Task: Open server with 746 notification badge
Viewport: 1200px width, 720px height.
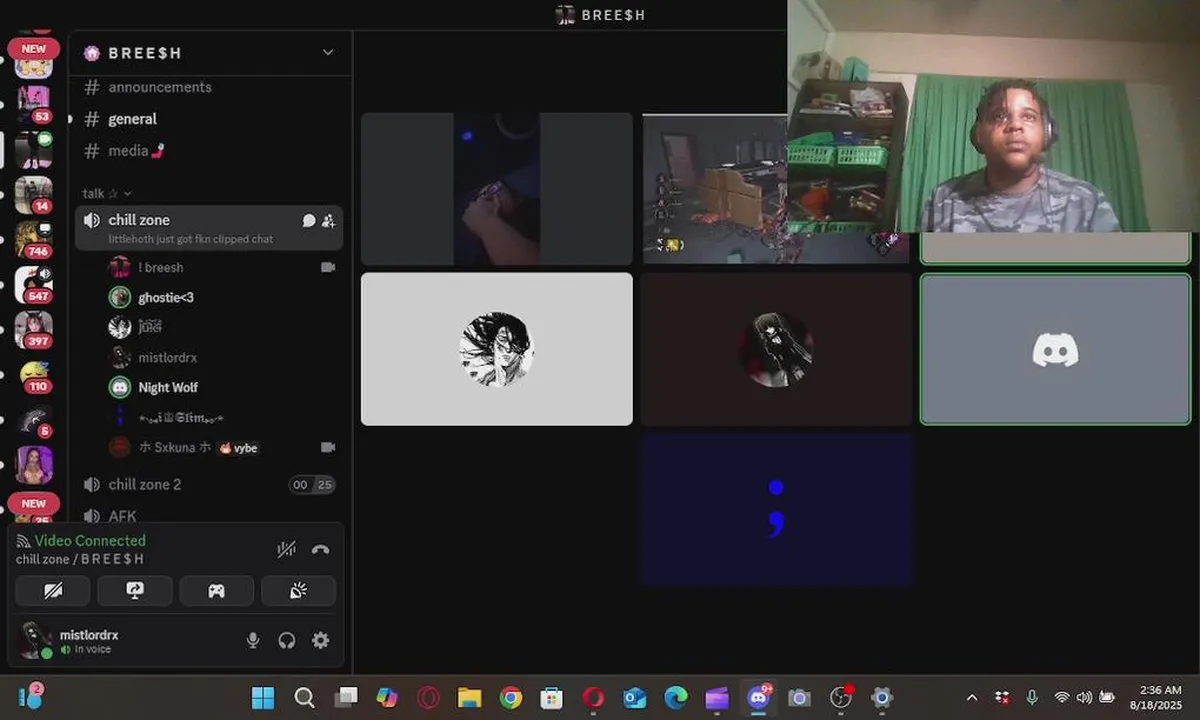Action: pos(33,240)
